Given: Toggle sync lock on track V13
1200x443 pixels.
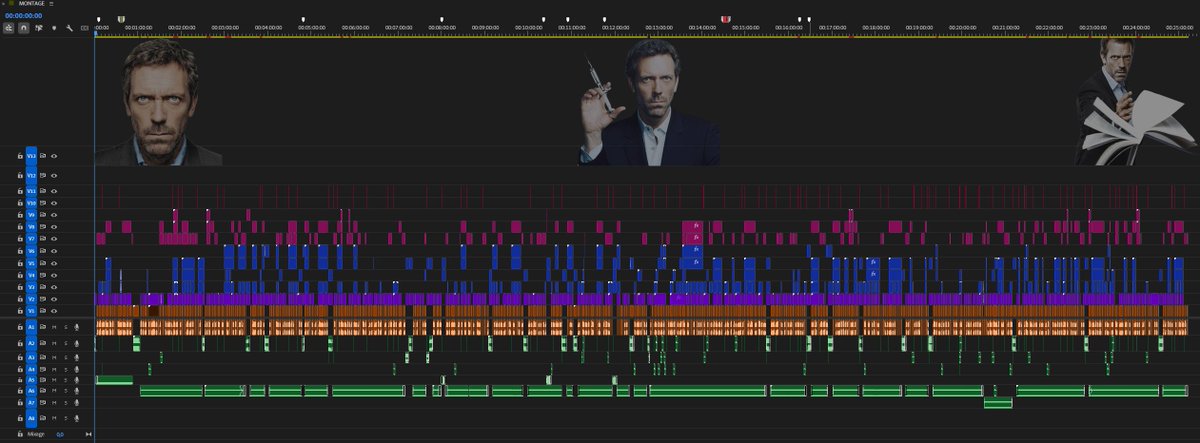Looking at the screenshot, I should click(x=43, y=156).
